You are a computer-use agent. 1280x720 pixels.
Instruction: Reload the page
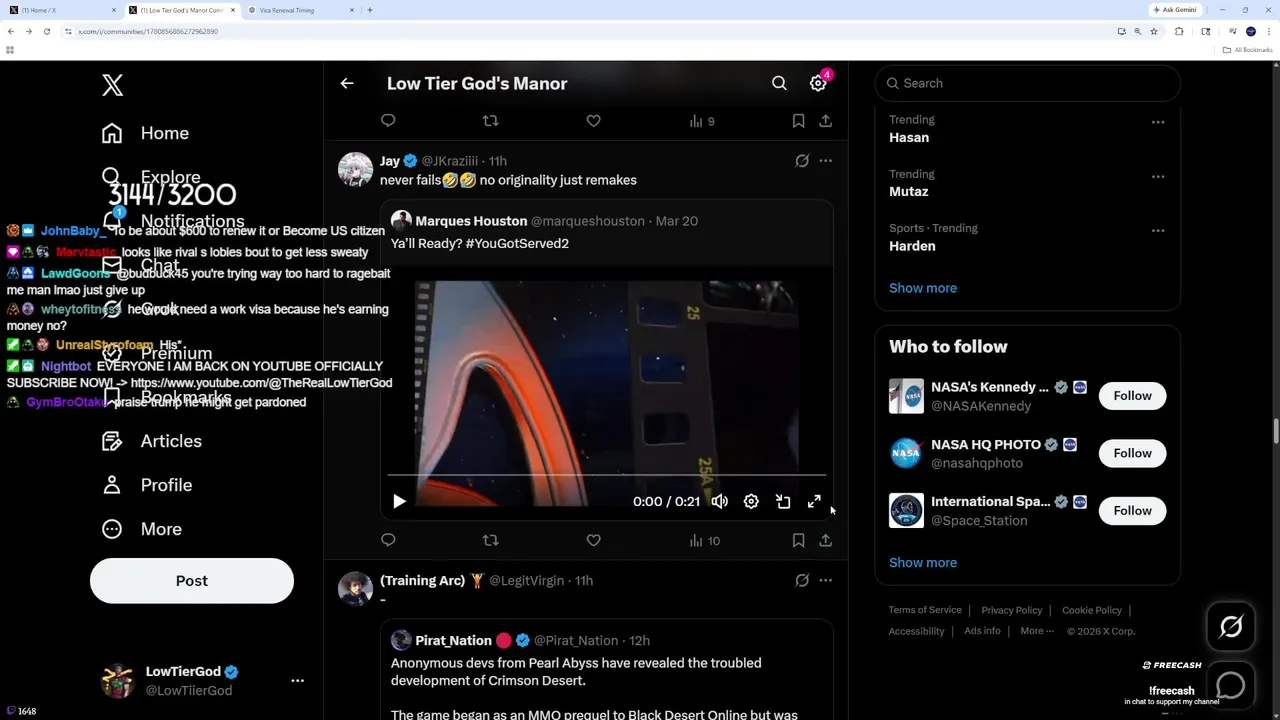tap(46, 31)
